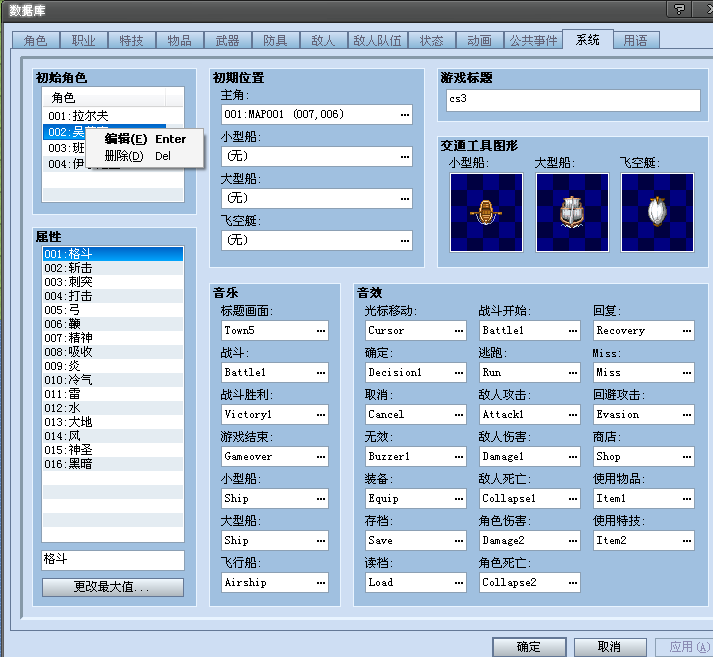The image size is (713, 657).
Task: Browse for the Collapse2 sound effect
Action: coord(573,582)
